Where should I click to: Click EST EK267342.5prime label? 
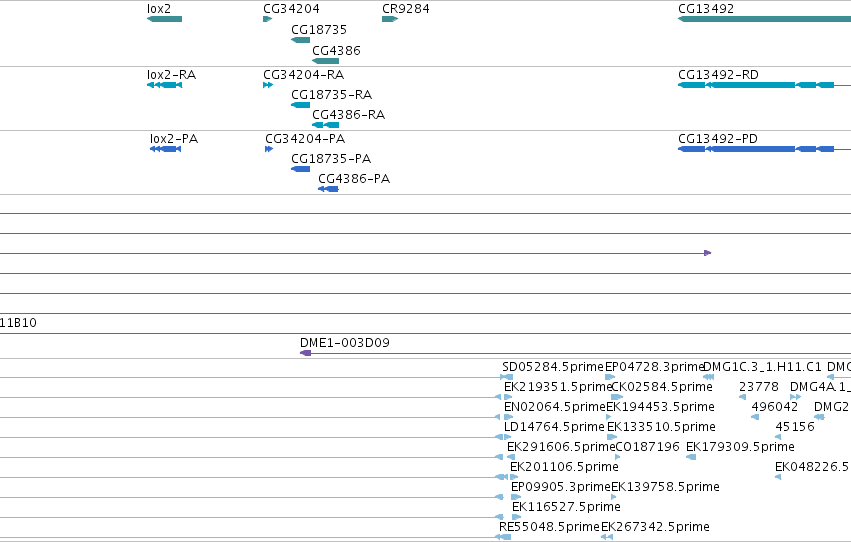coord(655,527)
